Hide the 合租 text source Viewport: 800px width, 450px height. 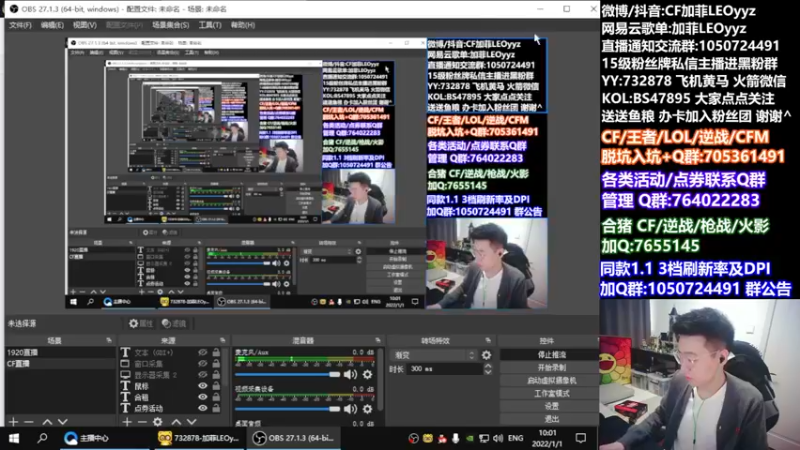pyautogui.click(x=203, y=397)
